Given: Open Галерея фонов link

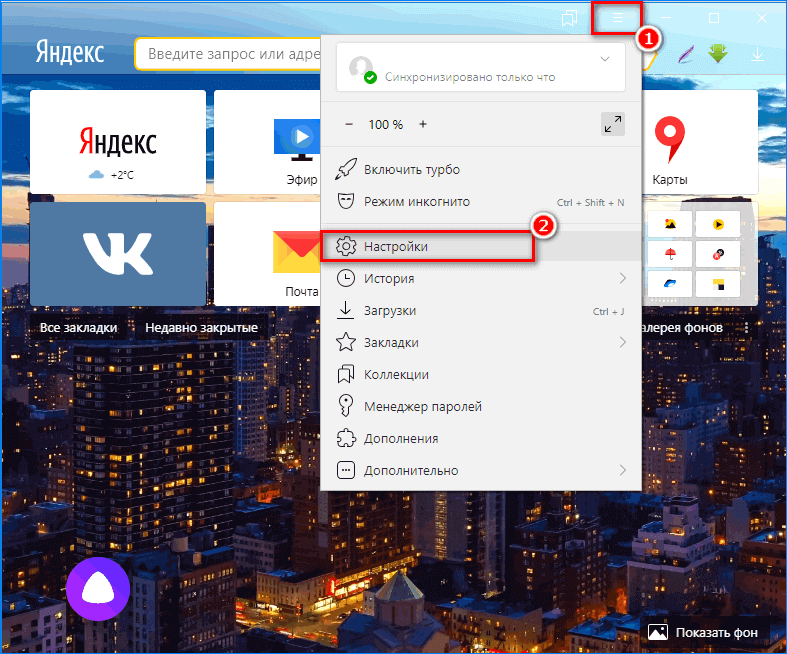Looking at the screenshot, I should (x=682, y=328).
